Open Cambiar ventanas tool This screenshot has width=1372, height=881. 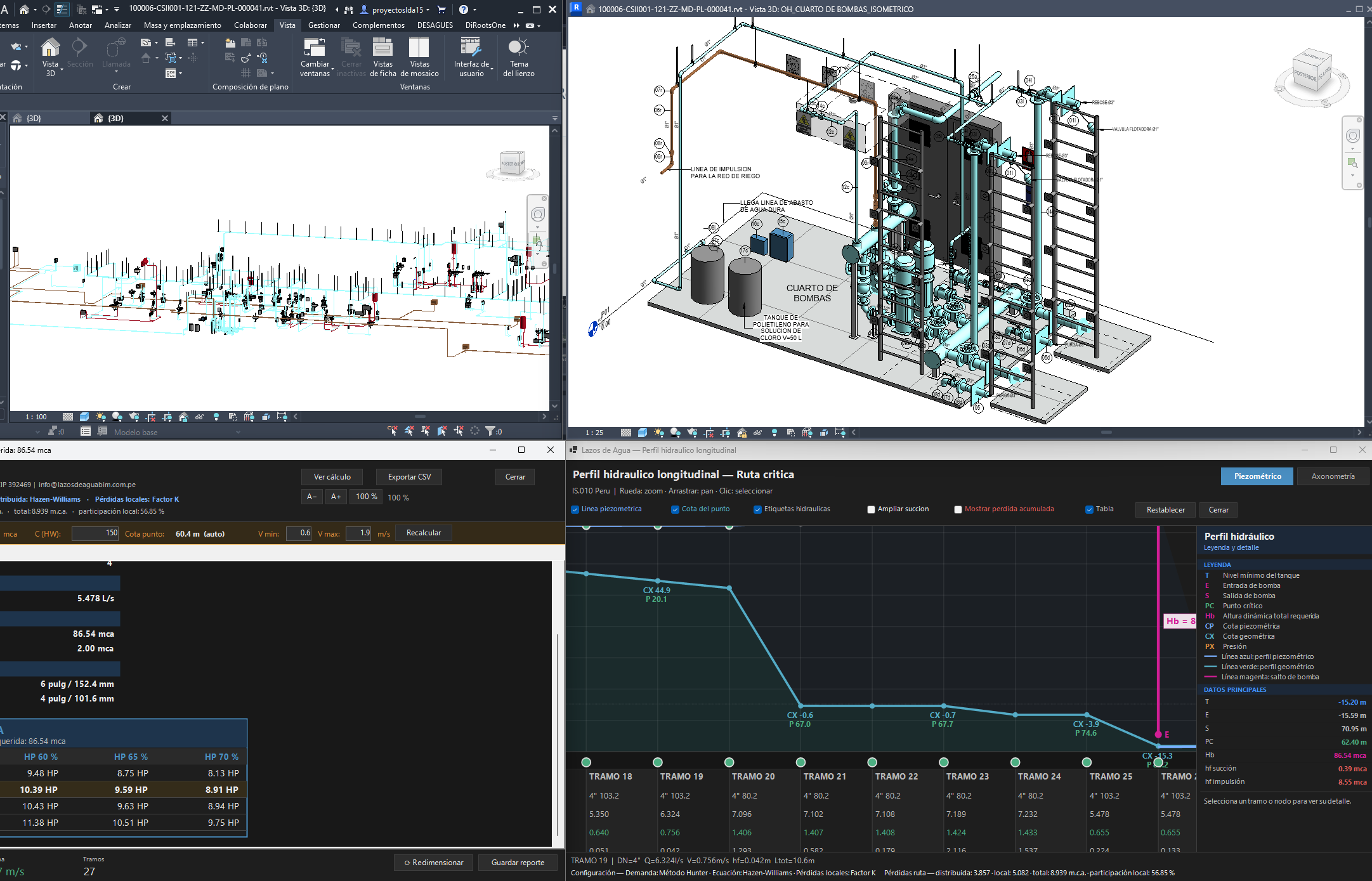(315, 57)
